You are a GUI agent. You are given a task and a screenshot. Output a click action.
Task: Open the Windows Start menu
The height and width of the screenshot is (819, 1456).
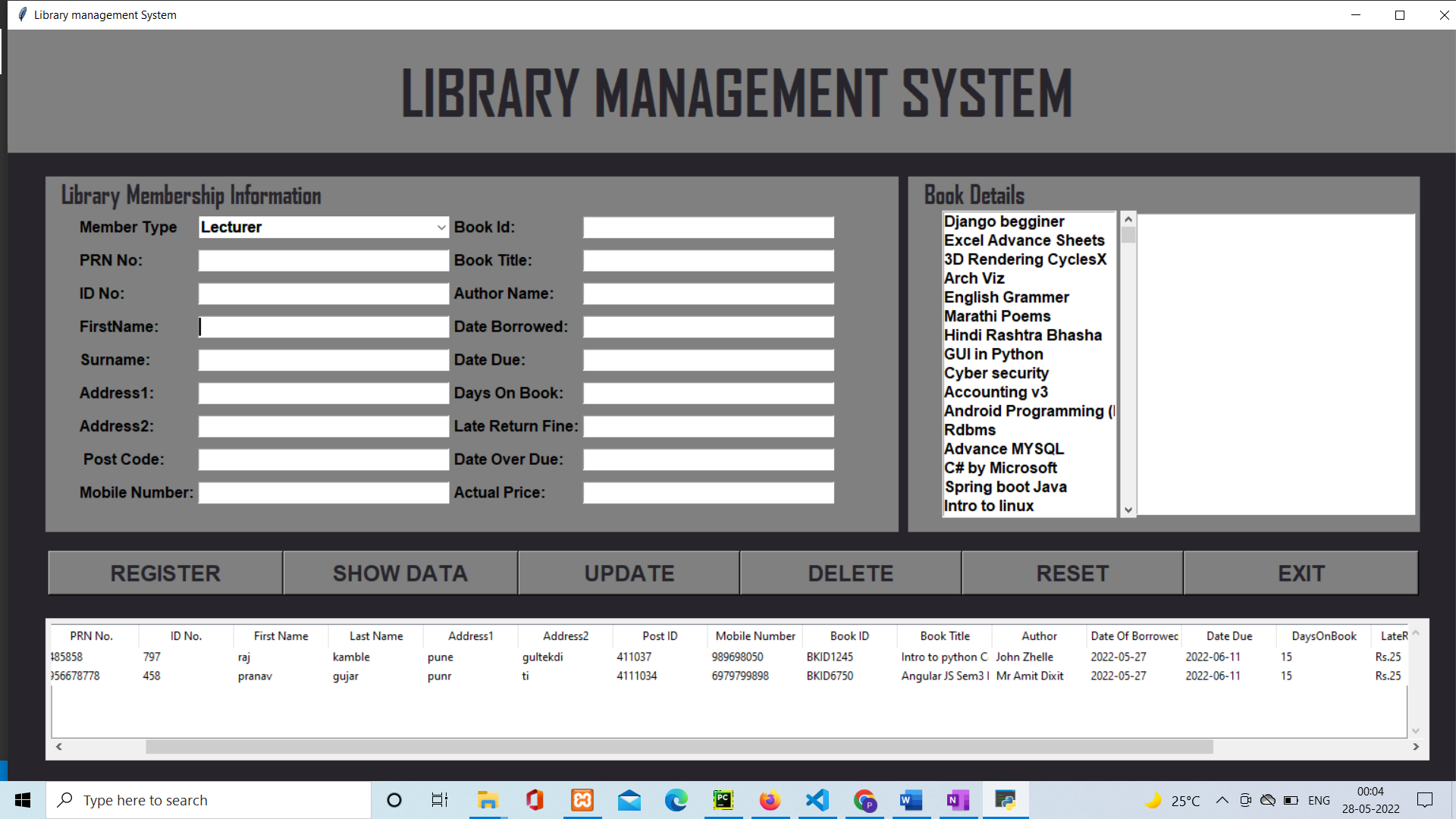[x=23, y=800]
